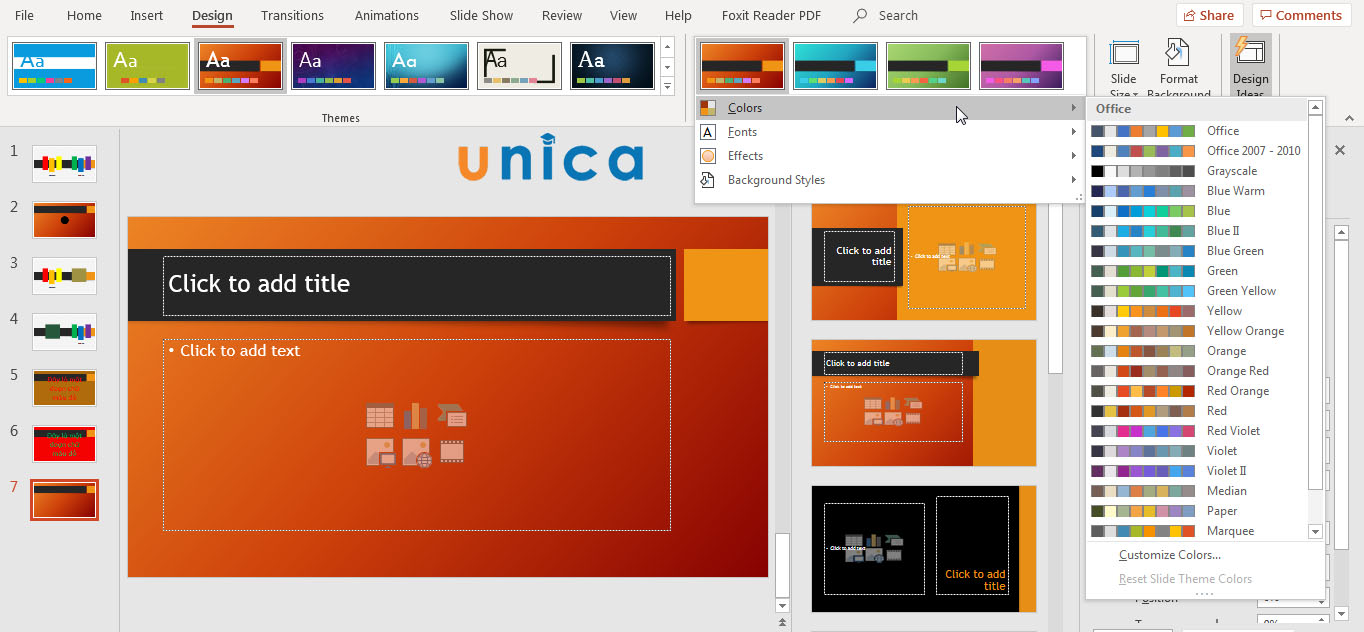
Task: Click the 'Click to add title' placeholder
Action: [417, 285]
